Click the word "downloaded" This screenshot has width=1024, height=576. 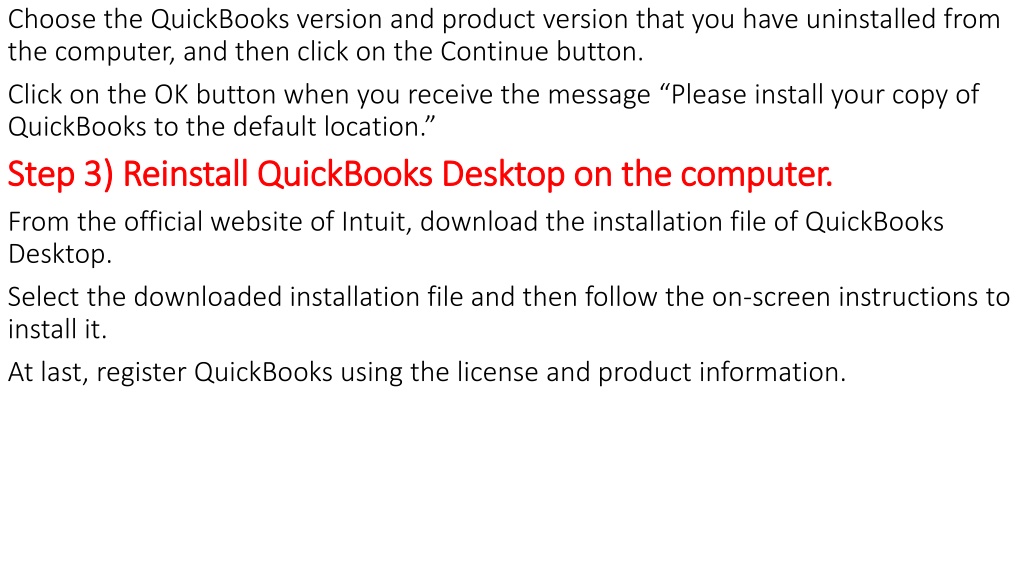pyautogui.click(x=208, y=297)
